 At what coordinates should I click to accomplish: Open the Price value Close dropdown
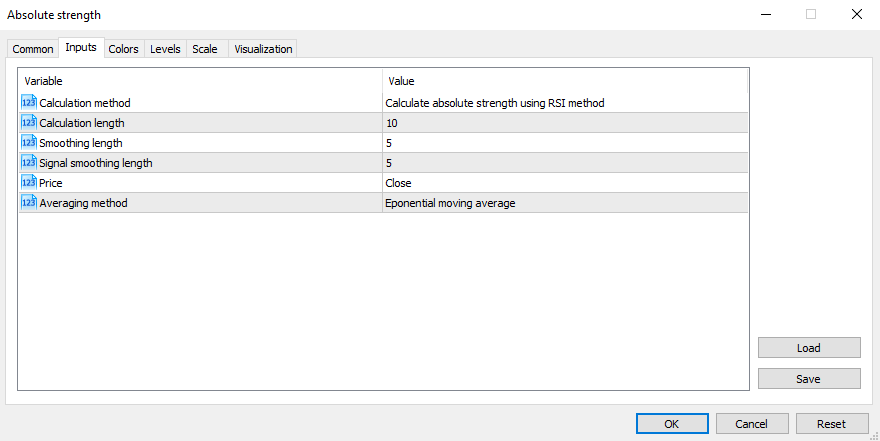point(564,183)
